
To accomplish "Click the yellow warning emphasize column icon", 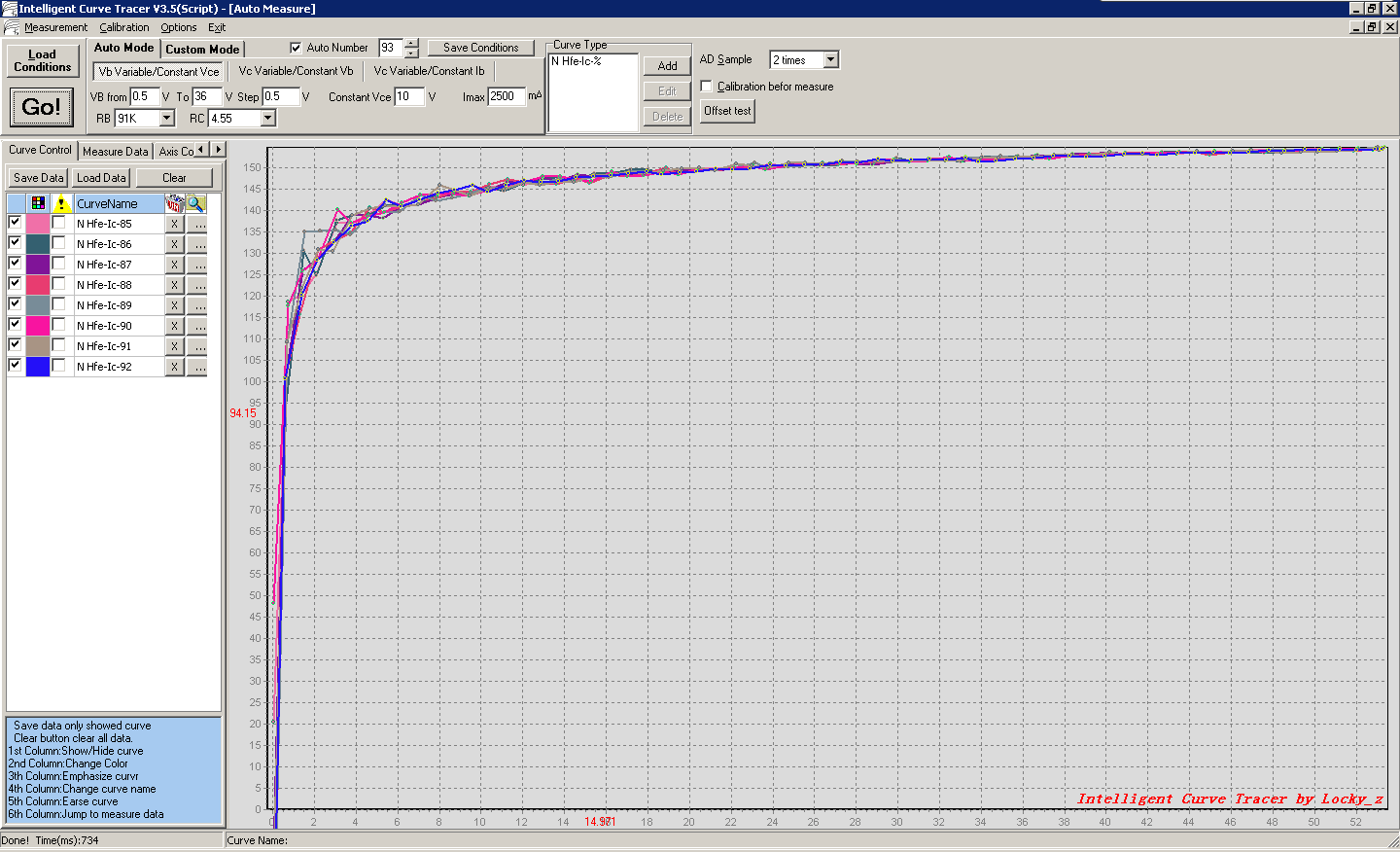I will 61,203.
